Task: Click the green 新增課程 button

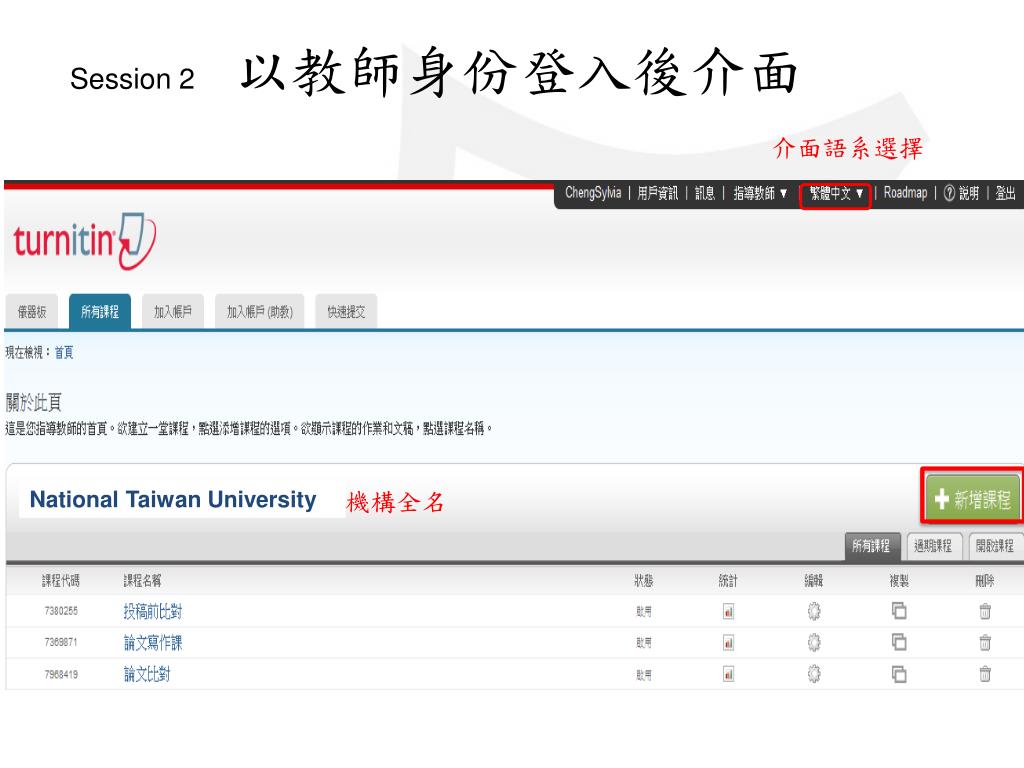Action: [x=972, y=500]
